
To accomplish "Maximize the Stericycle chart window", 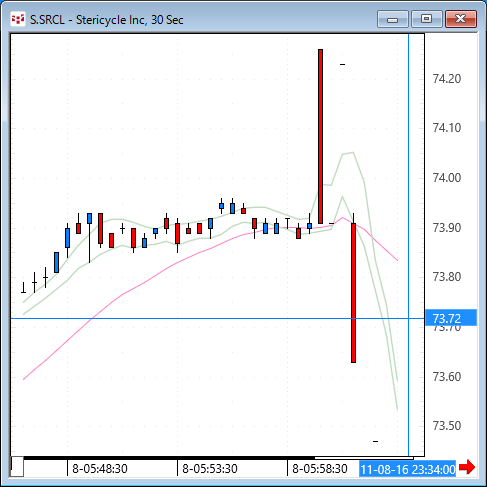I will (x=427, y=19).
